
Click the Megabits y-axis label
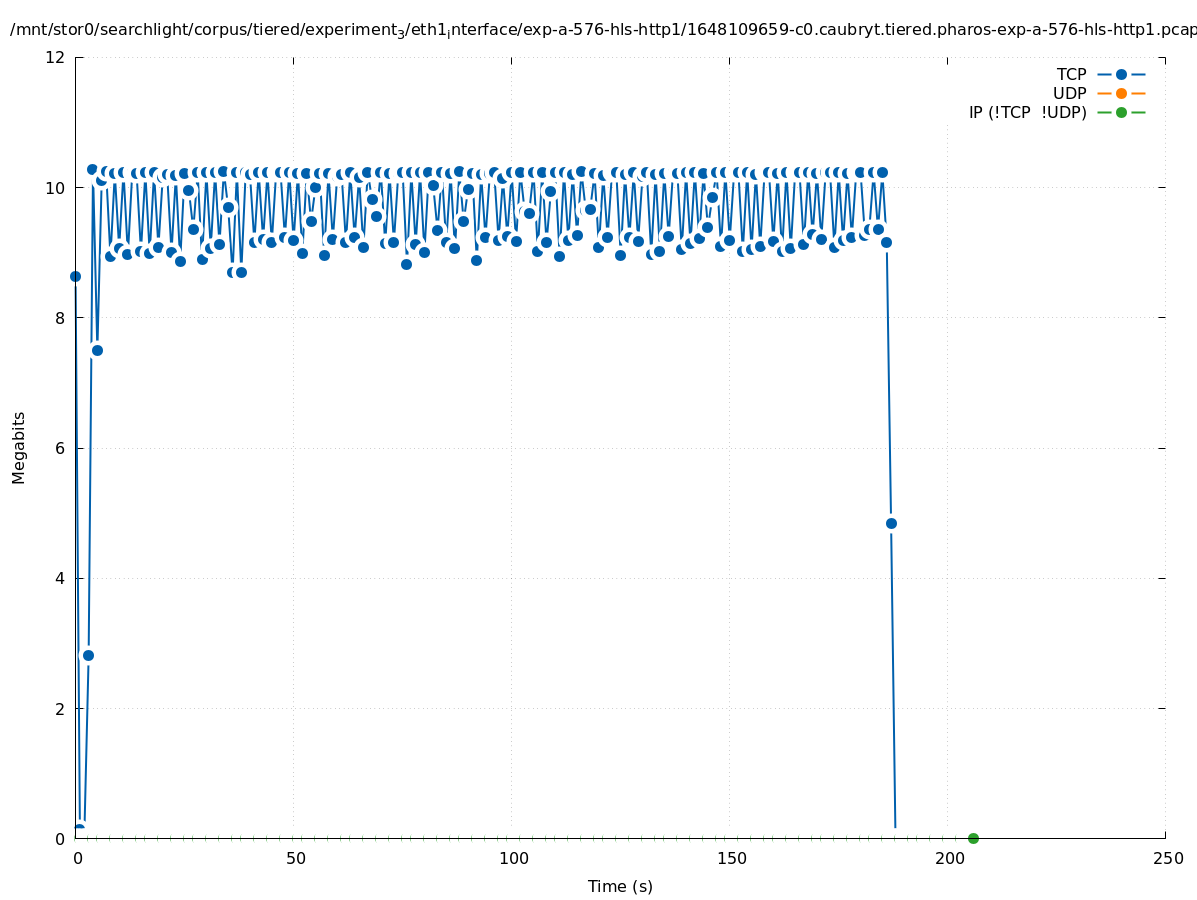19,447
